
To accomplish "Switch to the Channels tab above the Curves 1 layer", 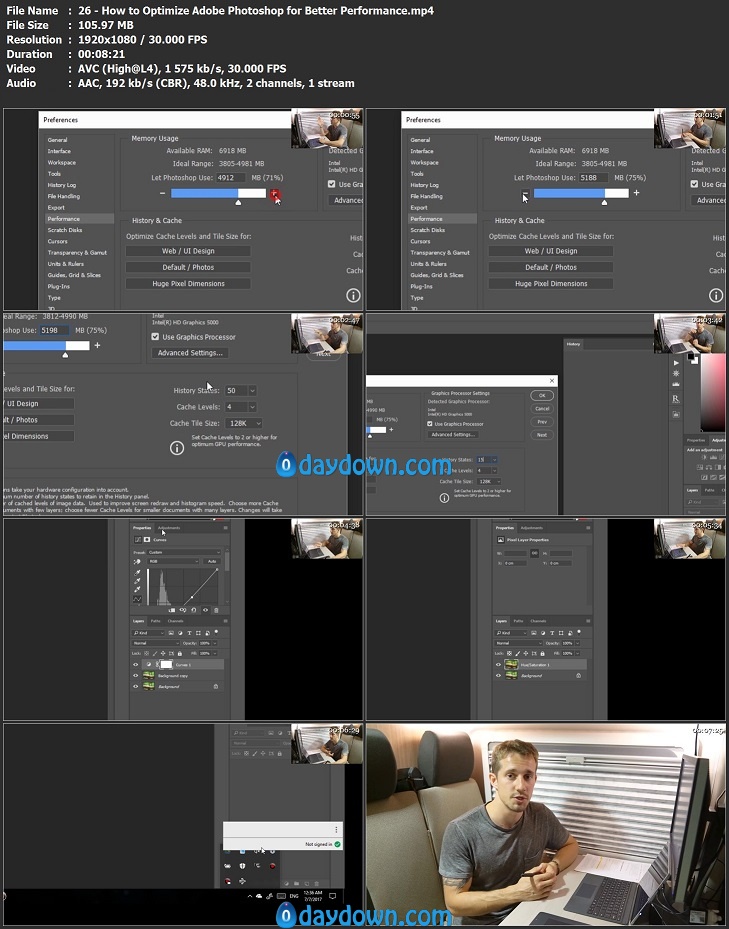I will point(175,621).
